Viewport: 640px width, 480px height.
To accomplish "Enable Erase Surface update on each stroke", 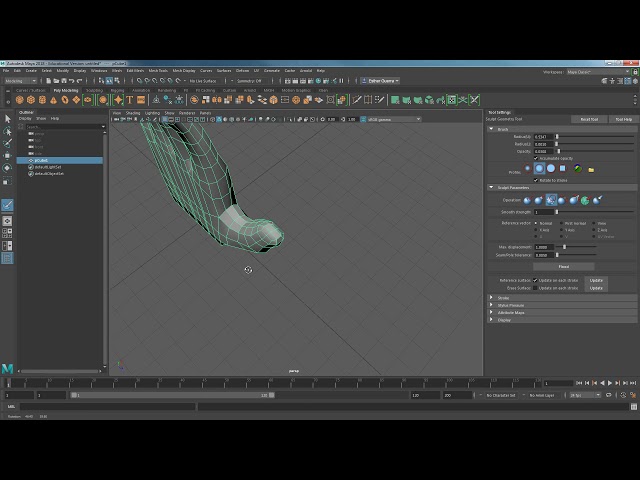I will (x=535, y=288).
